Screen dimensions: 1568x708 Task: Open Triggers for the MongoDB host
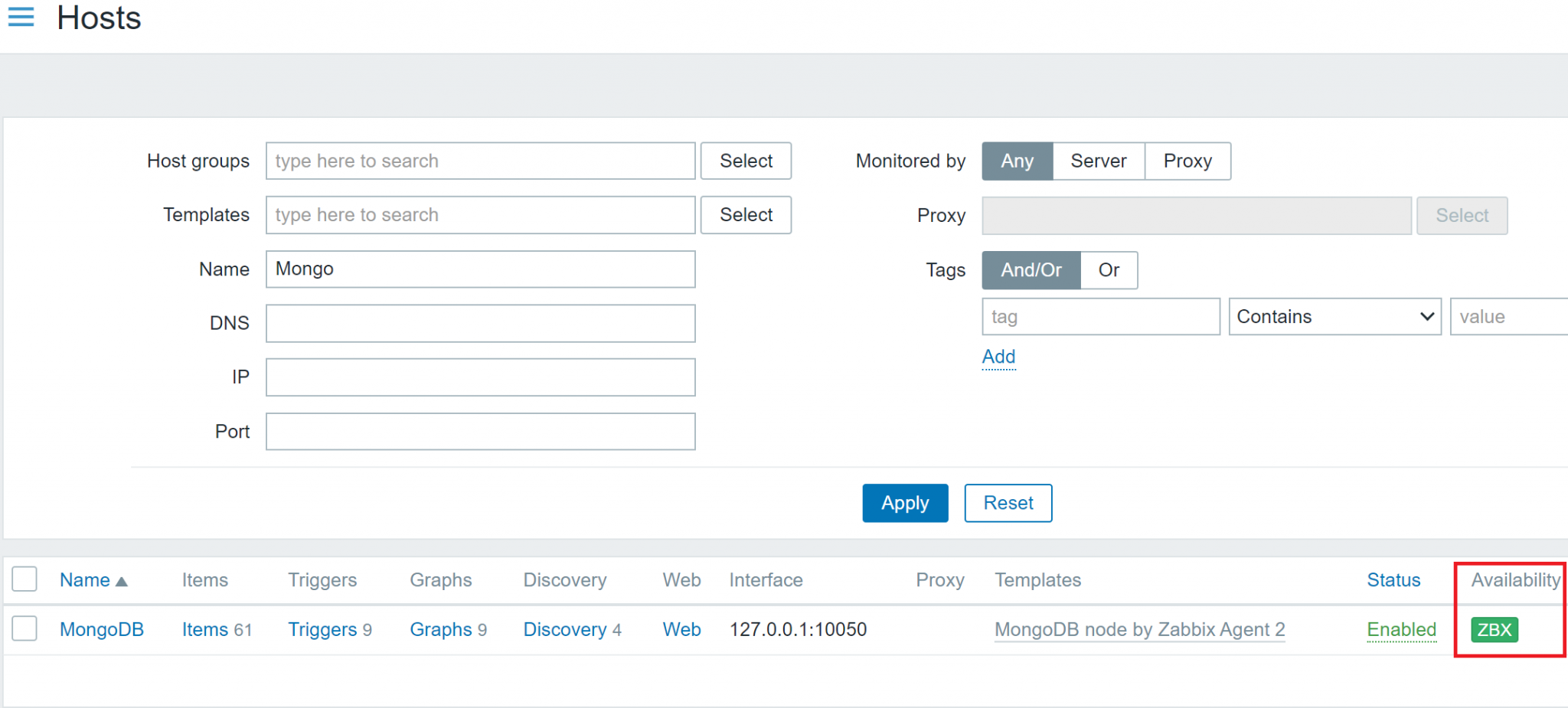pyautogui.click(x=322, y=629)
